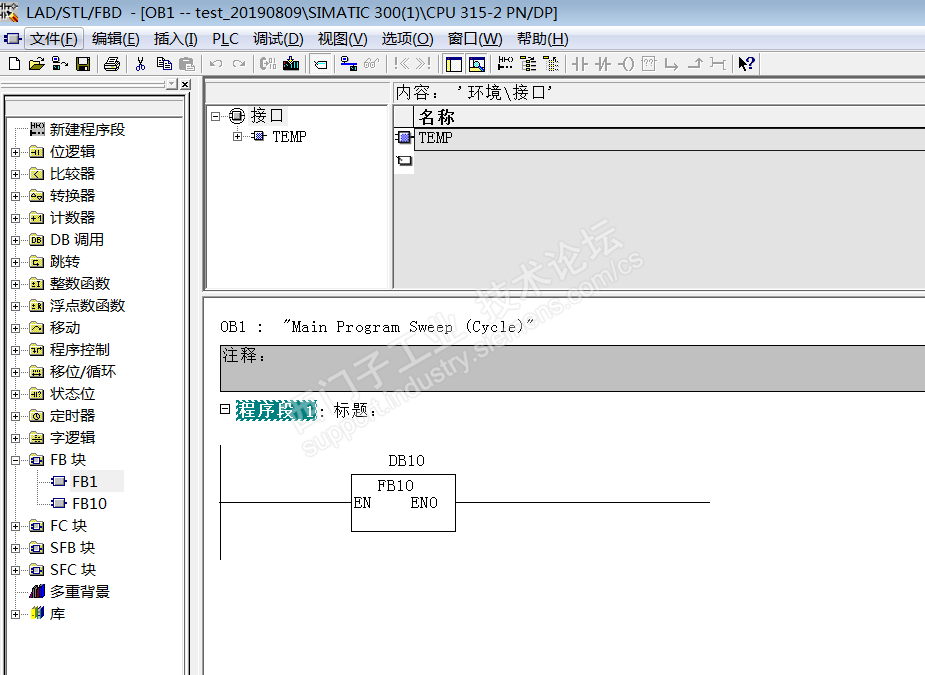Click the context Help arrow icon
925x675 pixels.
click(746, 64)
